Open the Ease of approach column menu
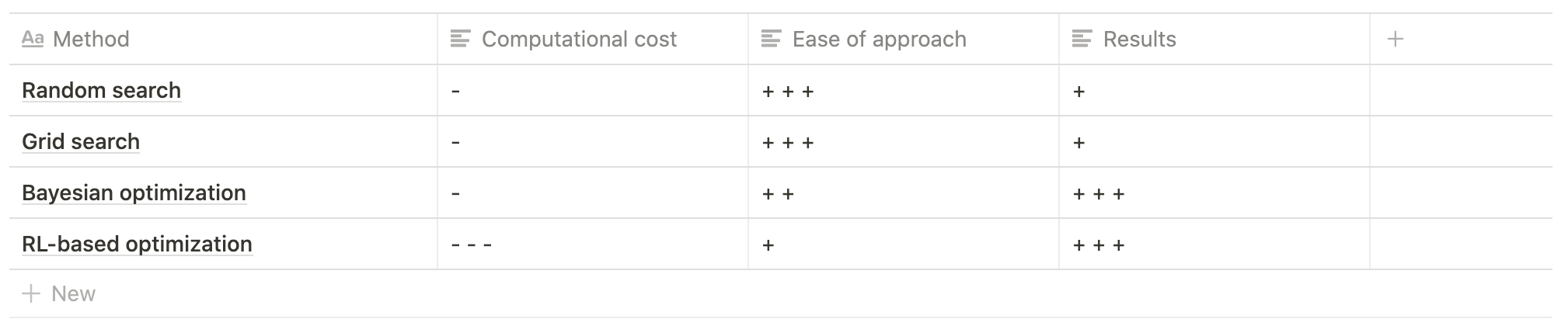The height and width of the screenshot is (326, 1568). tap(904, 39)
